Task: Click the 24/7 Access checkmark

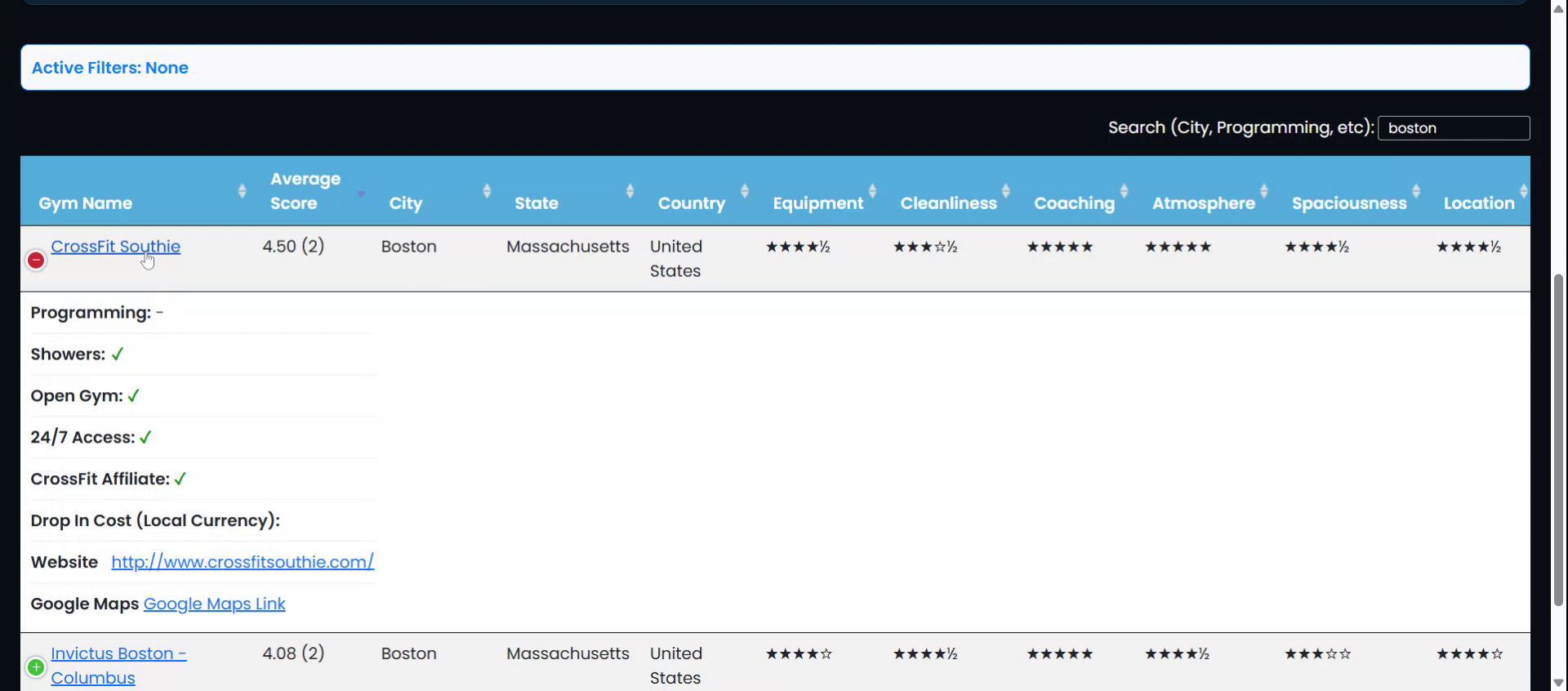Action: tap(145, 438)
